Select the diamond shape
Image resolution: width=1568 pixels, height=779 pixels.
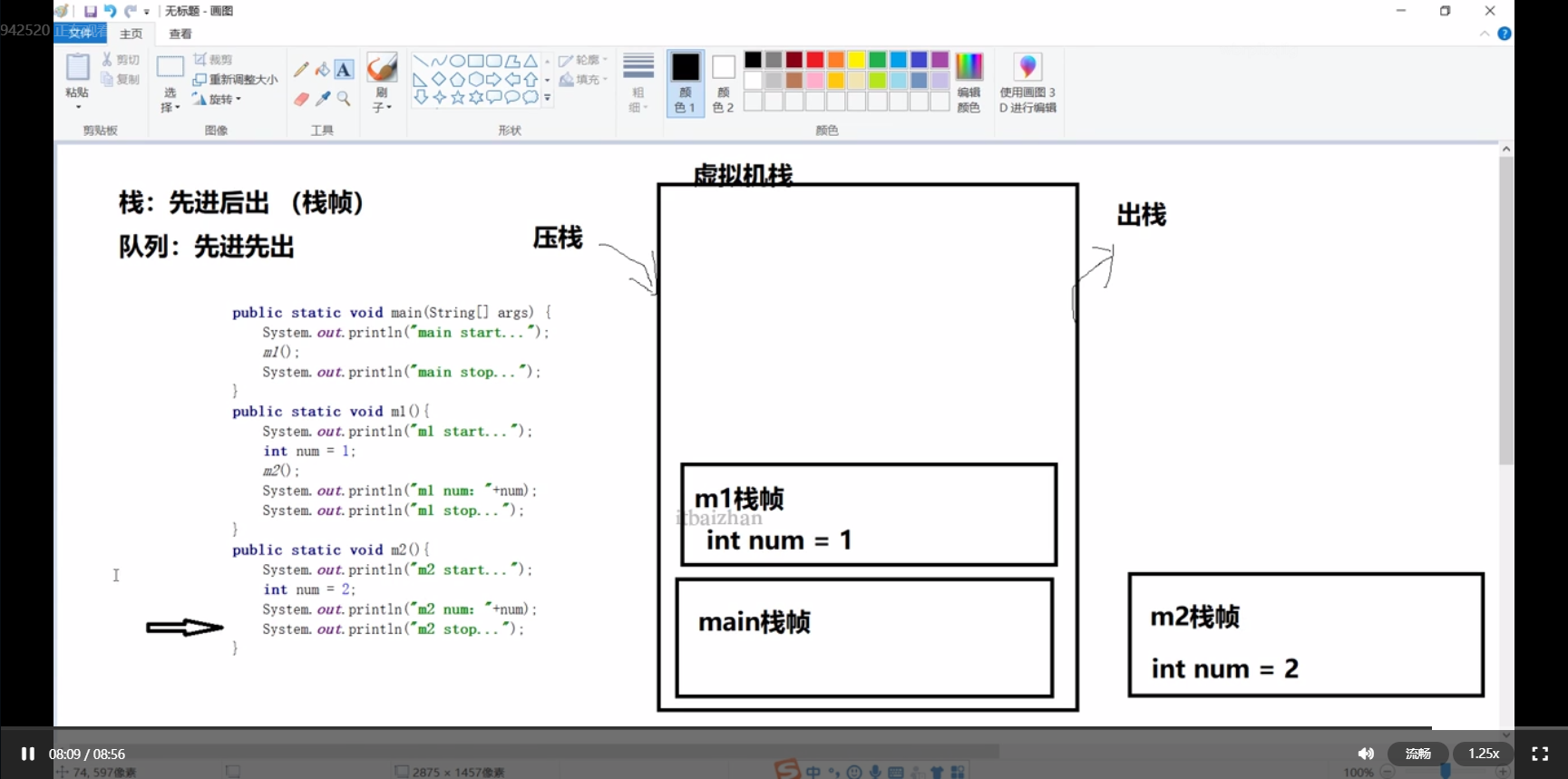439,79
